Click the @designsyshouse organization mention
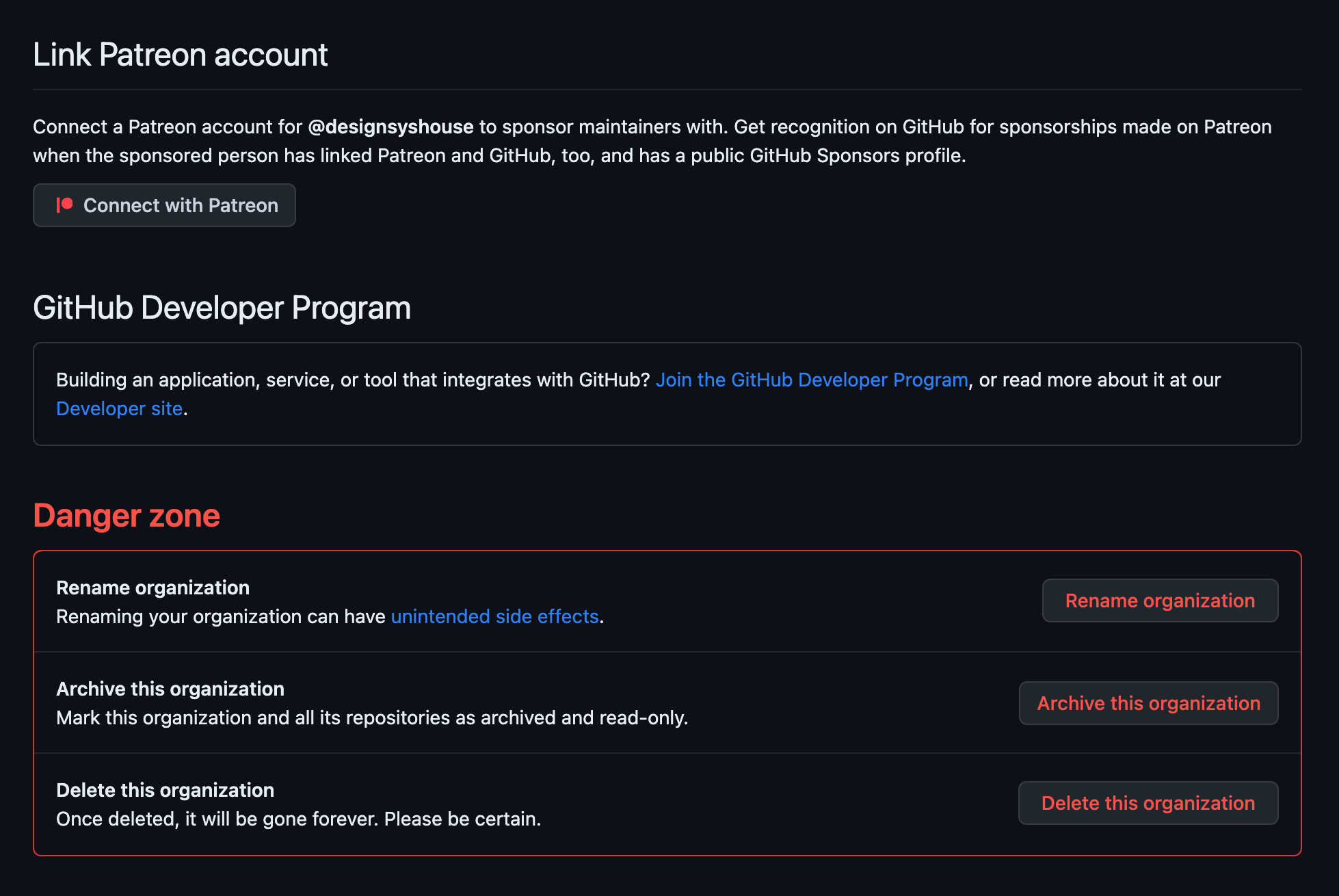This screenshot has height=896, width=1339. [390, 127]
